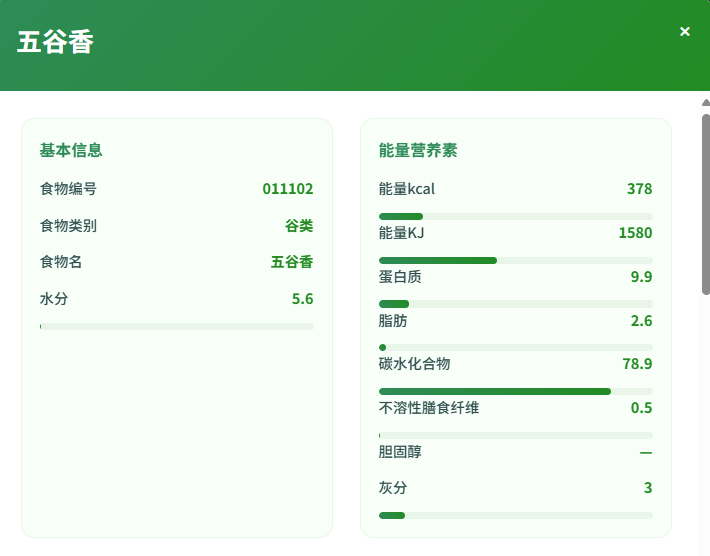Click the 脂肪 progress bar

[x=515, y=347]
